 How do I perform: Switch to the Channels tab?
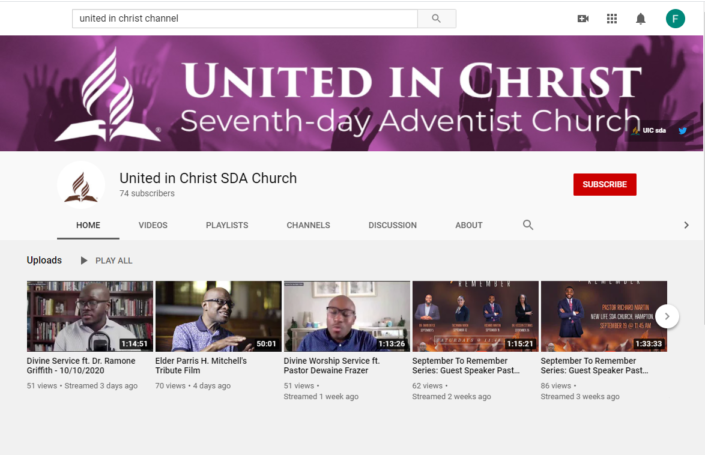point(308,225)
